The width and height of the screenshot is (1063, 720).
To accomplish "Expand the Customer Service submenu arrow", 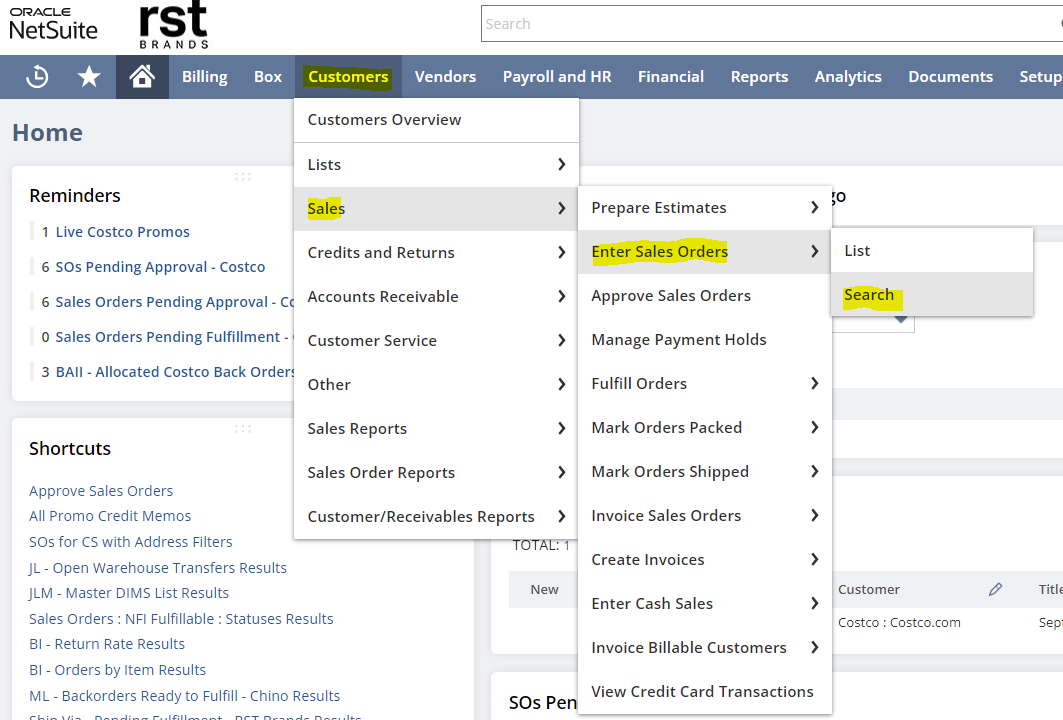I will click(x=561, y=340).
